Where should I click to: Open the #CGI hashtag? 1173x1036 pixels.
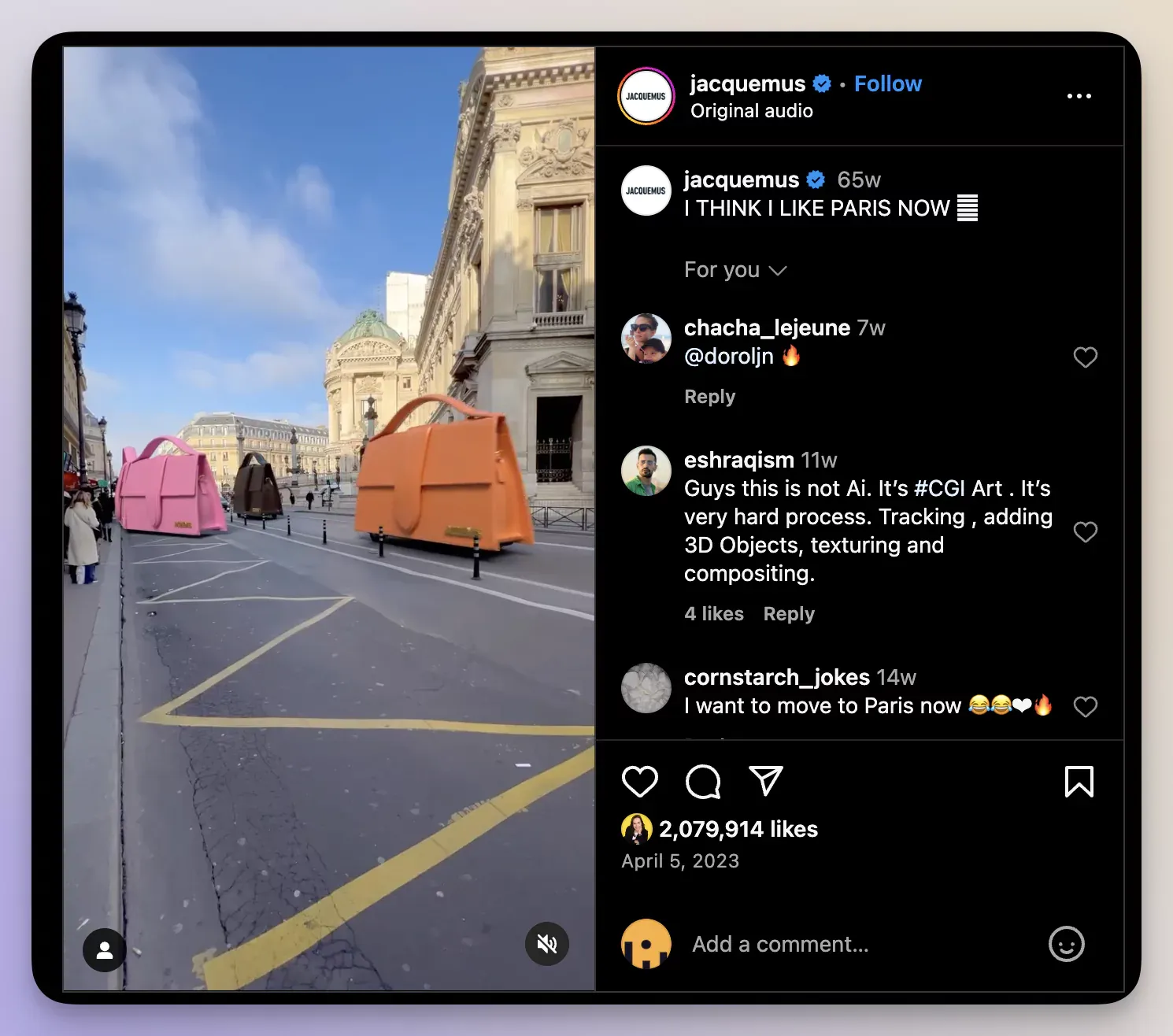point(940,489)
